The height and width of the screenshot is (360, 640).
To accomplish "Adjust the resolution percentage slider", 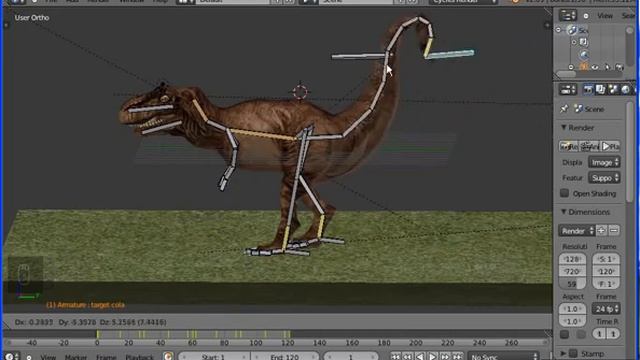I will 572,284.
